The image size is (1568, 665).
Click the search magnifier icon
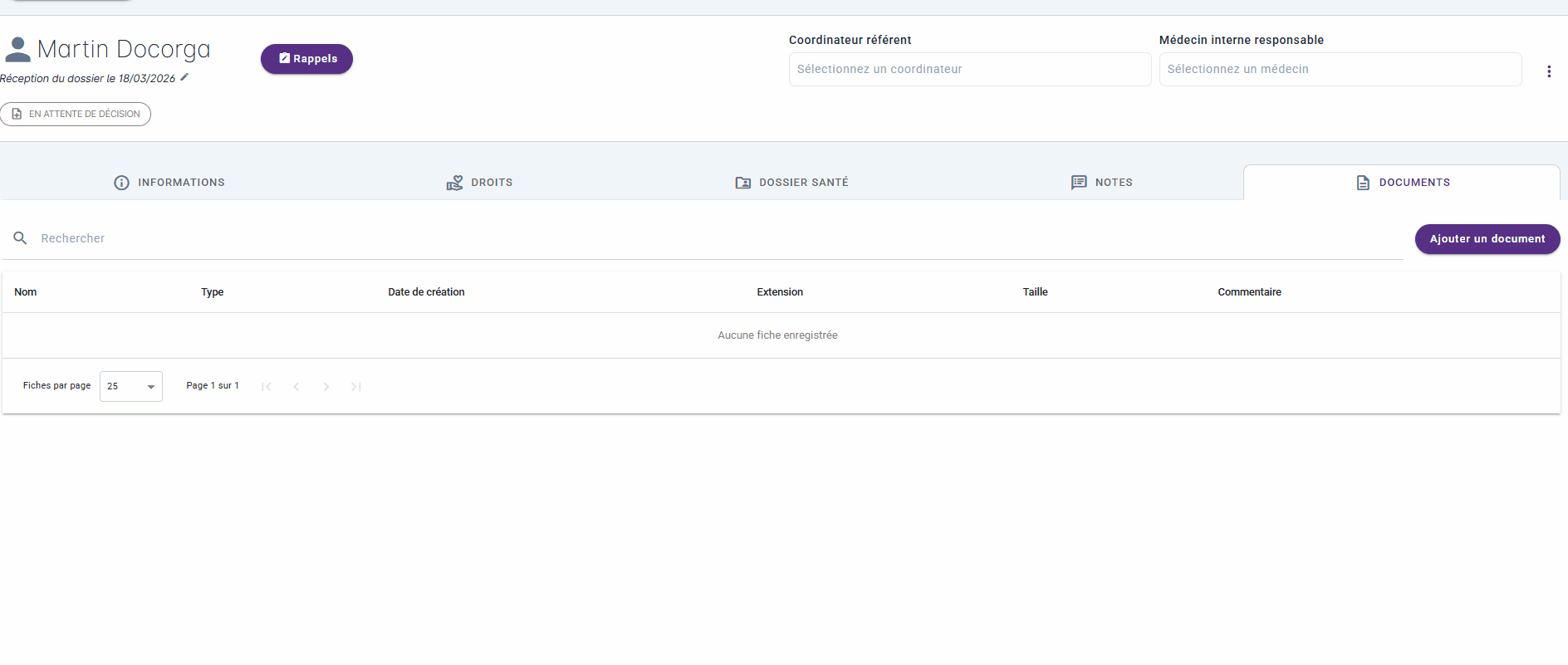point(21,238)
